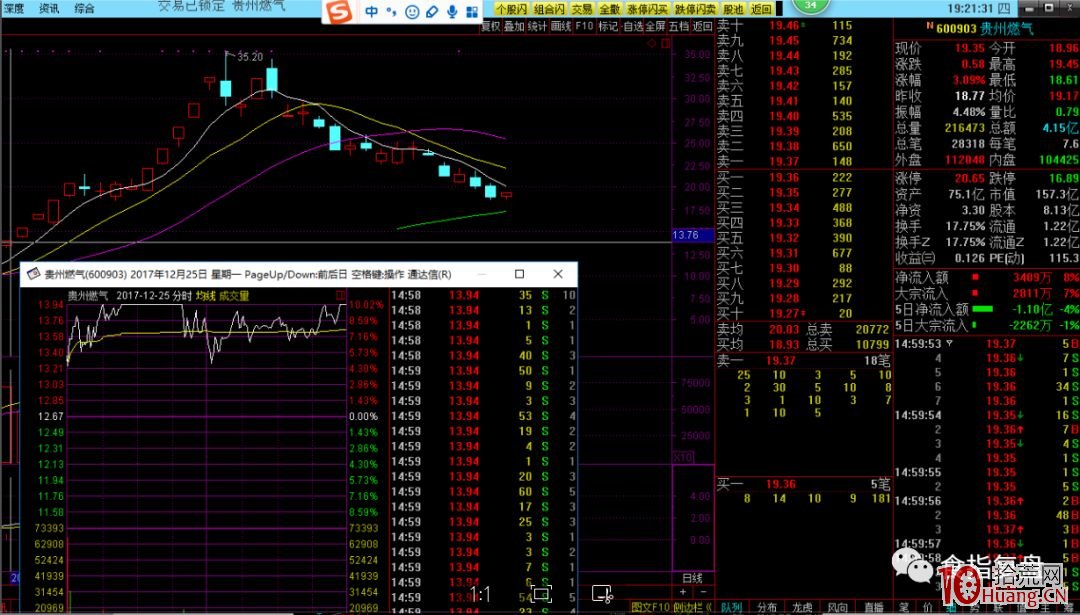
Task: Click the 均线 legend in intraday popup
Action: tap(205, 295)
